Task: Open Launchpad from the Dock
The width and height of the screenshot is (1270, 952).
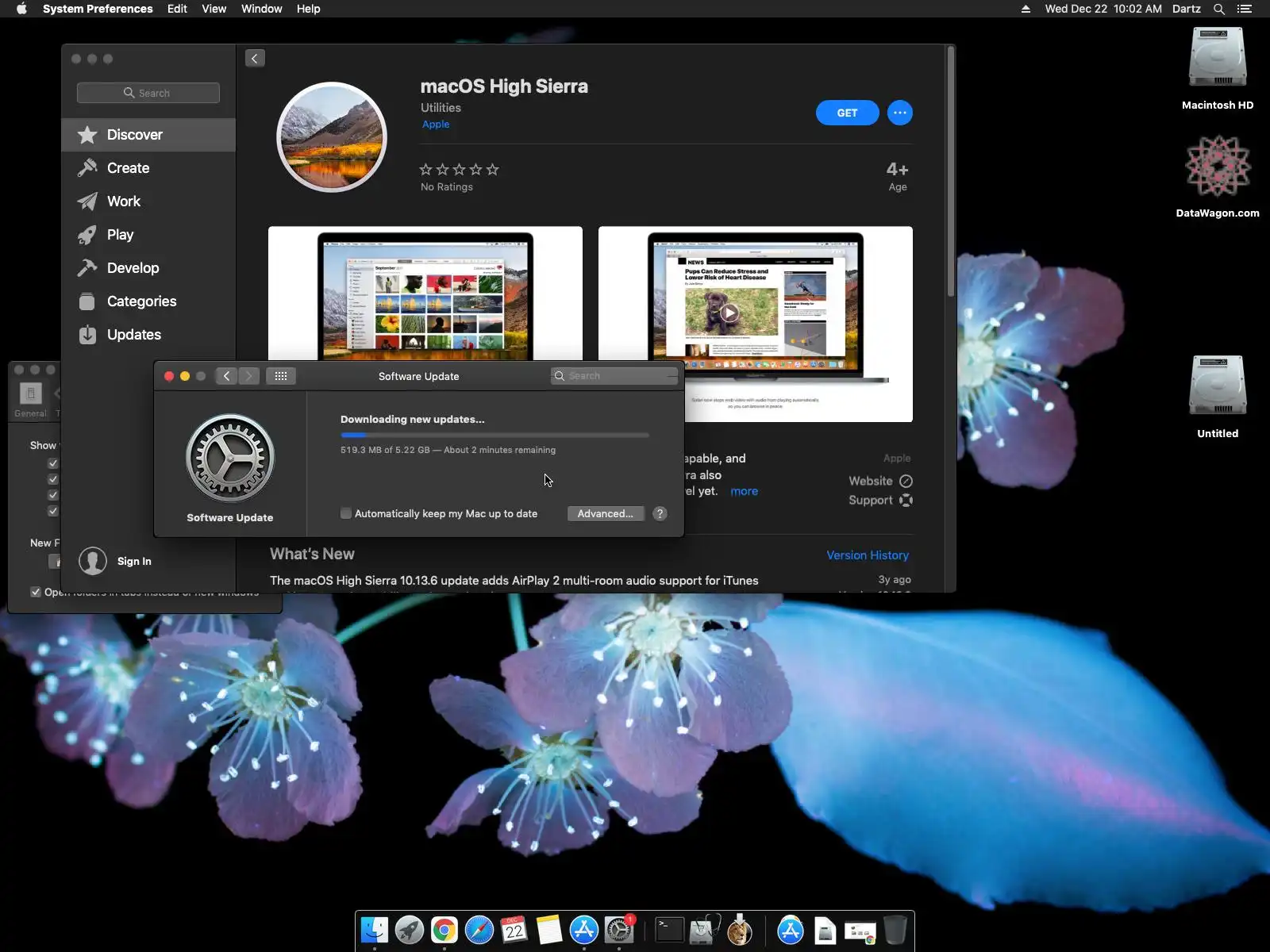Action: coord(410,930)
